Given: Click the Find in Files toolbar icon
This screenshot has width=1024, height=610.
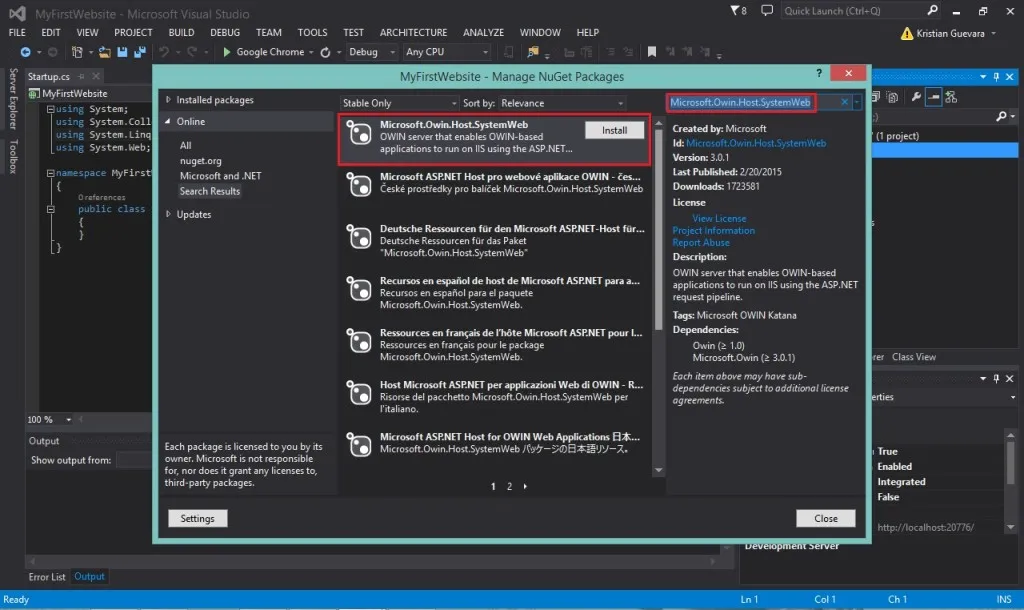Looking at the screenshot, I should click(533, 52).
